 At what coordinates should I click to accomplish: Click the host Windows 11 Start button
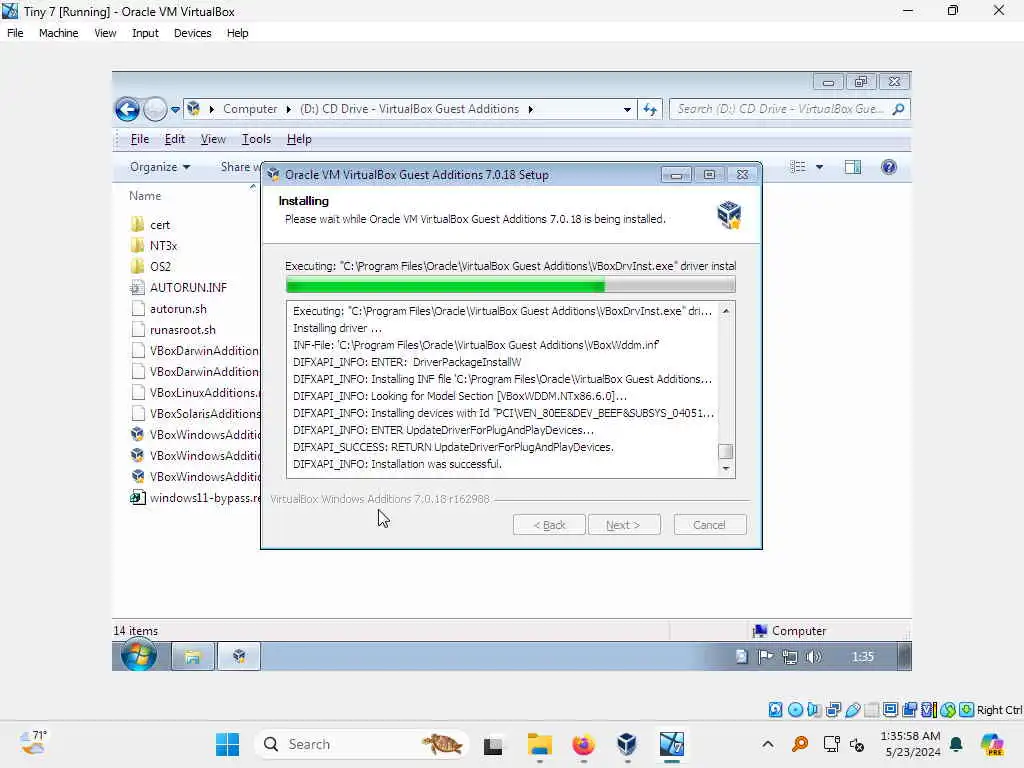tap(227, 744)
